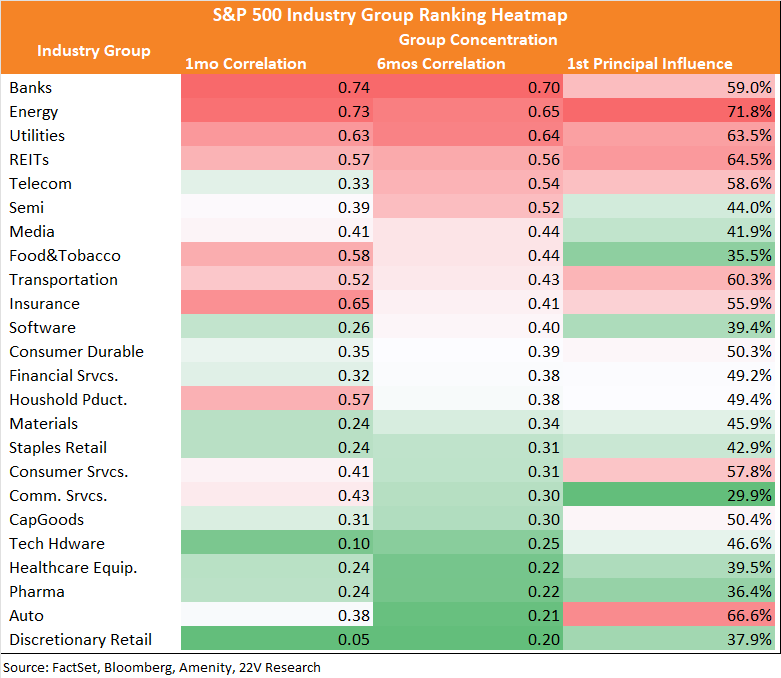Click the 'Comm. Srvcs.' row label

pos(58,496)
